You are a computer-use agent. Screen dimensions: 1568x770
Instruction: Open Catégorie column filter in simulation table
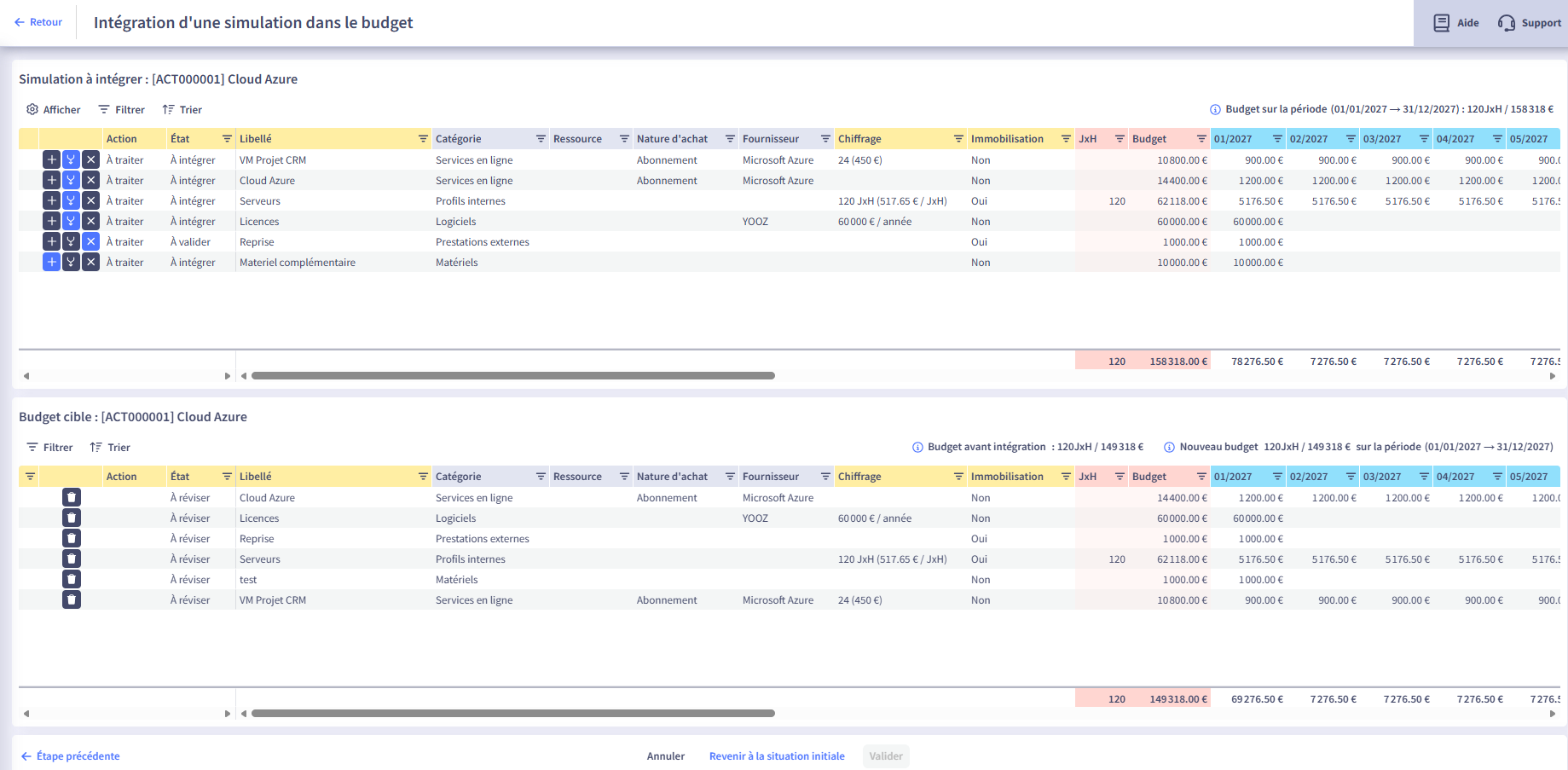tap(541, 139)
